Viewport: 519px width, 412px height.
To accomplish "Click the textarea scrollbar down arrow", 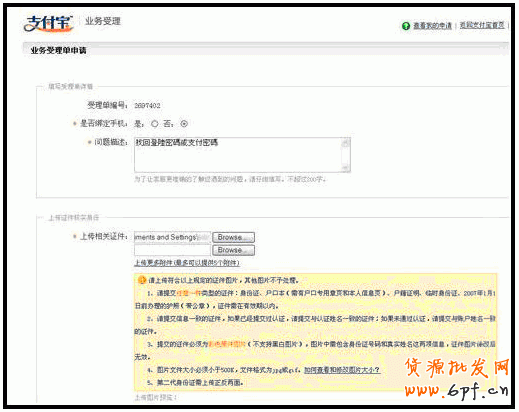I will [346, 167].
